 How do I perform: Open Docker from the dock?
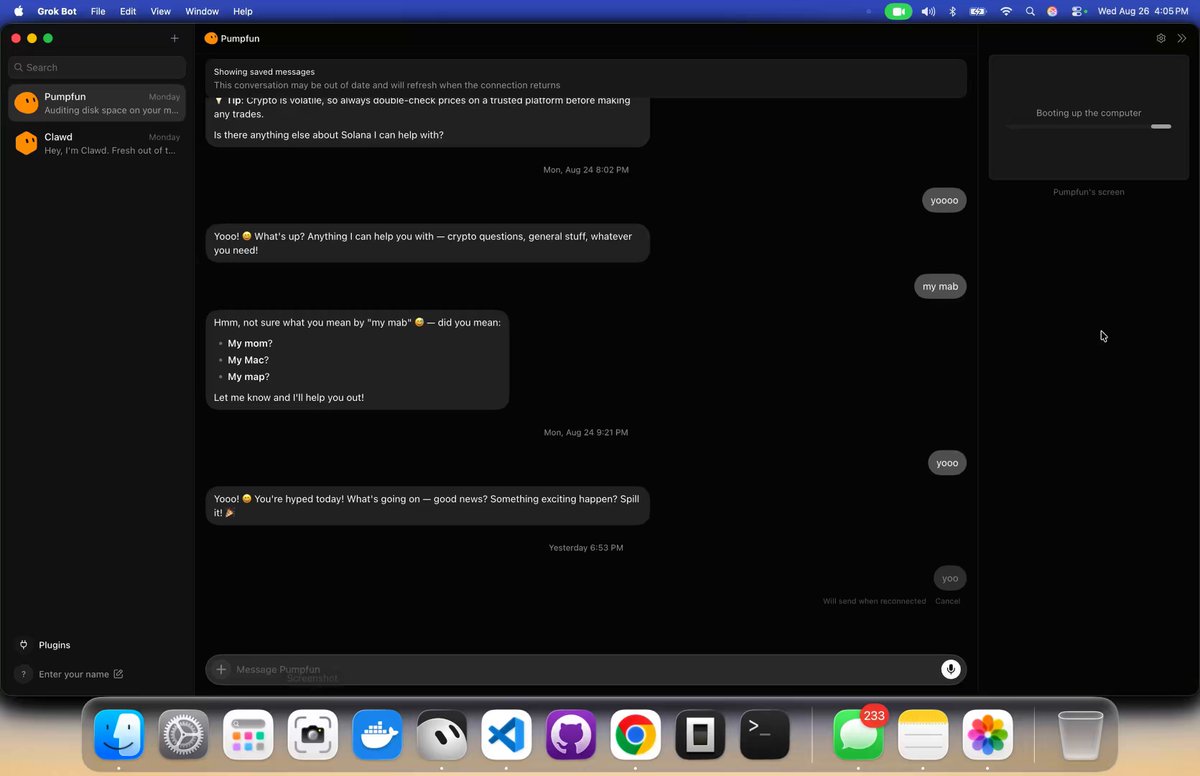[377, 735]
